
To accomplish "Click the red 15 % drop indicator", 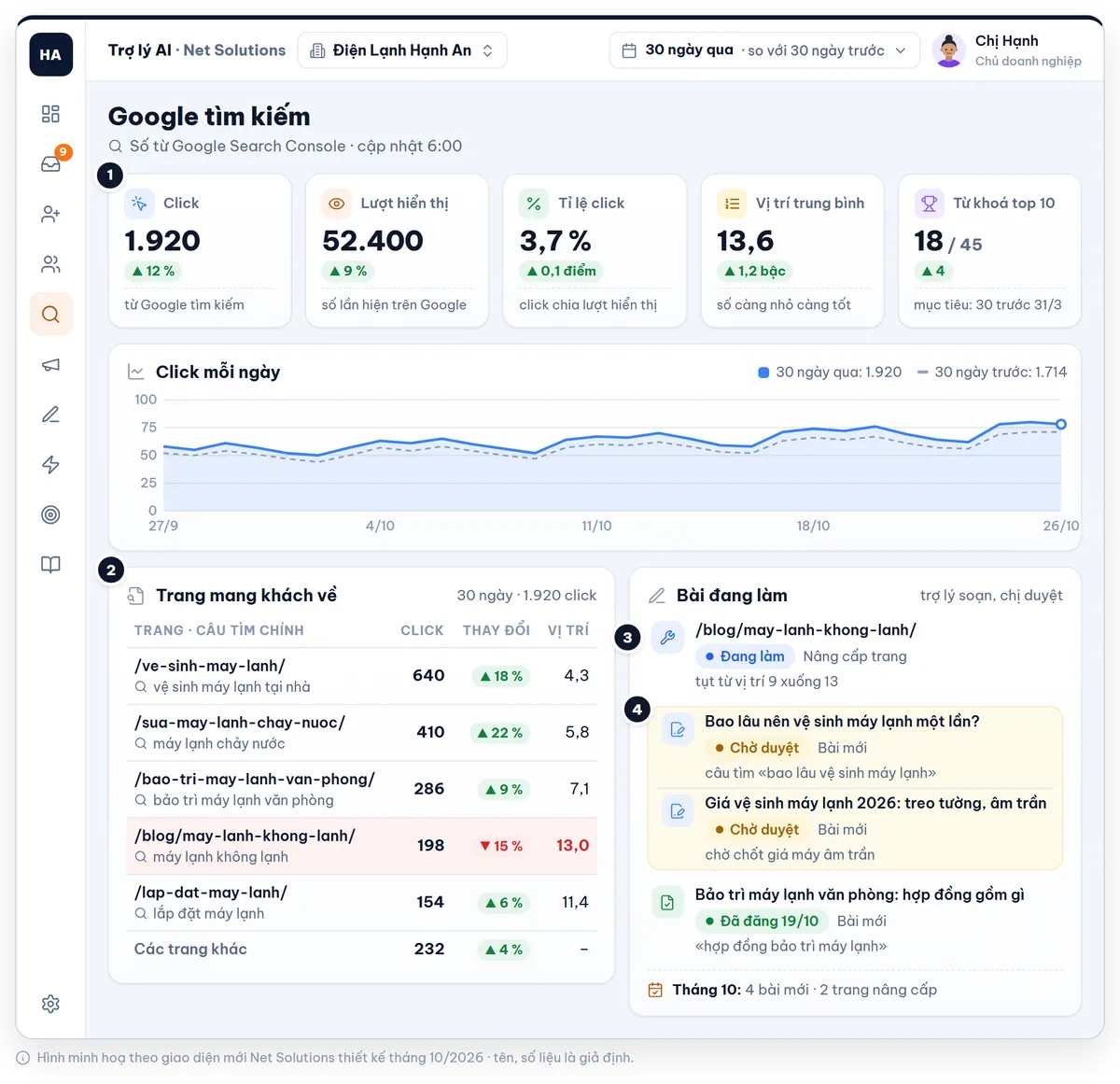I will point(501,846).
